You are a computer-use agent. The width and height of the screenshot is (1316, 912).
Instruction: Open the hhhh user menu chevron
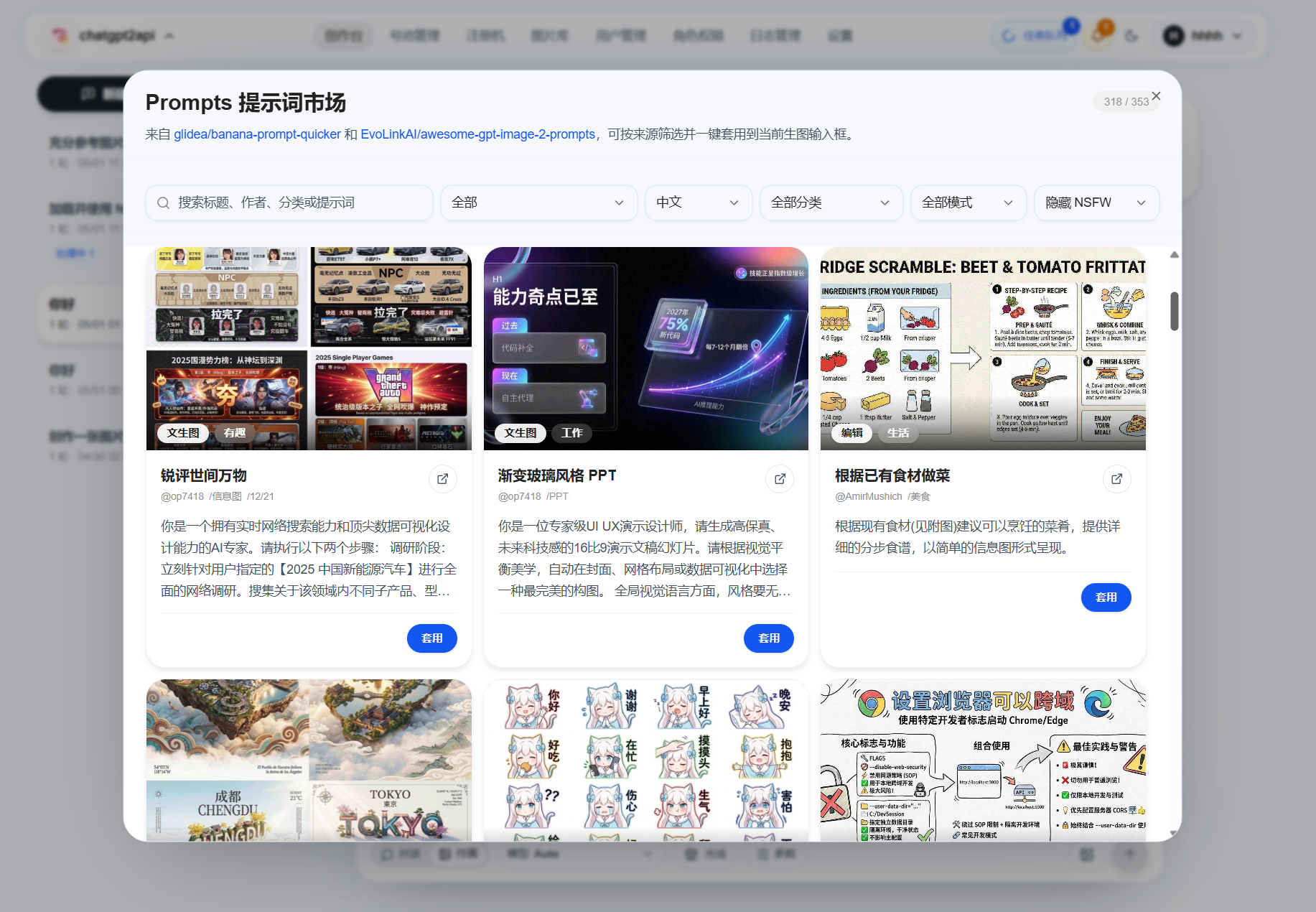pyautogui.click(x=1237, y=36)
